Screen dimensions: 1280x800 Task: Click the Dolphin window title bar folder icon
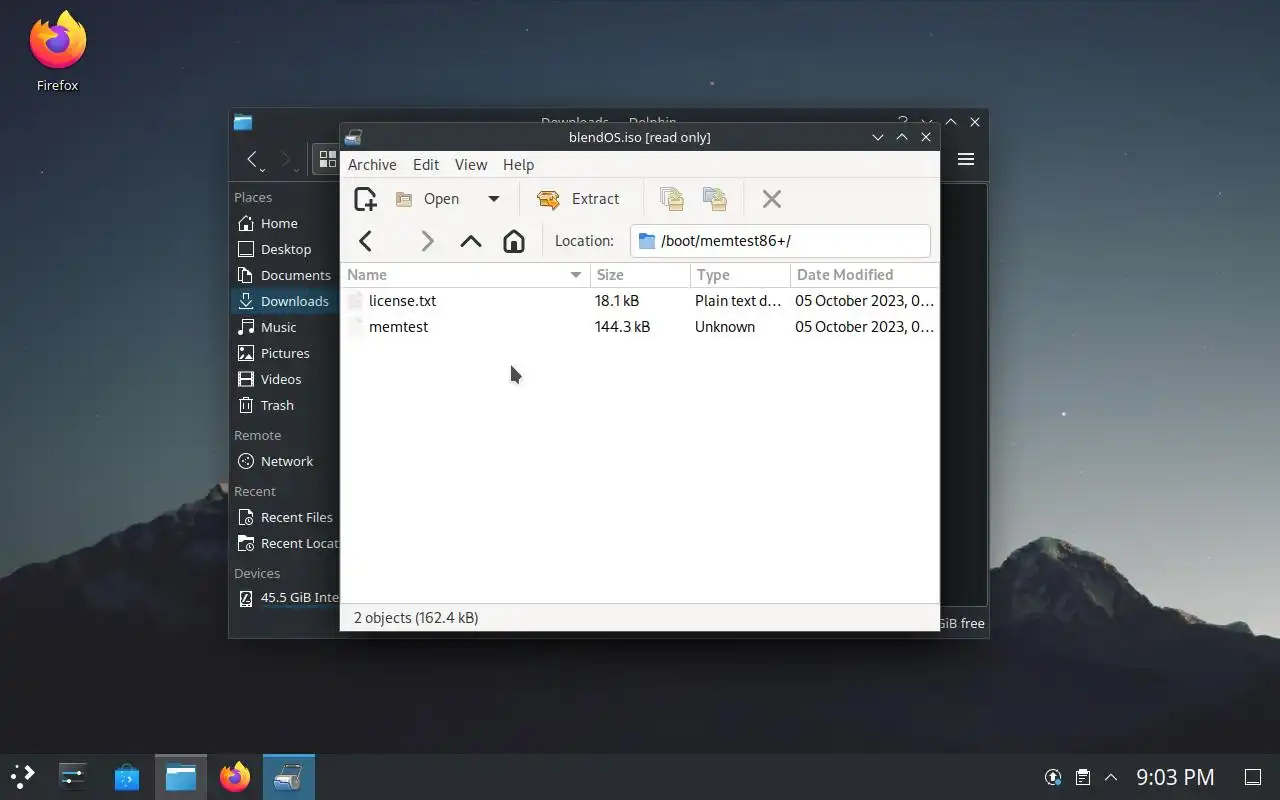tap(243, 122)
